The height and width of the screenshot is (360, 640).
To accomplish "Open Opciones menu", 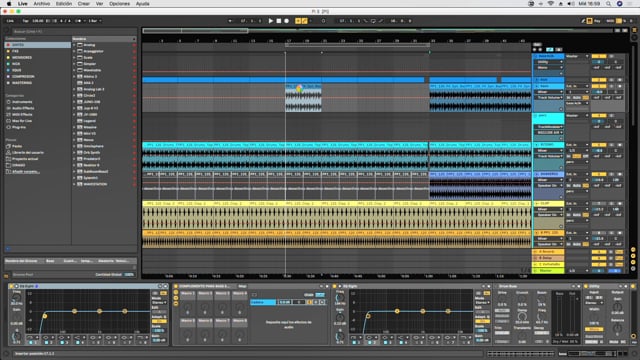I will [119, 4].
